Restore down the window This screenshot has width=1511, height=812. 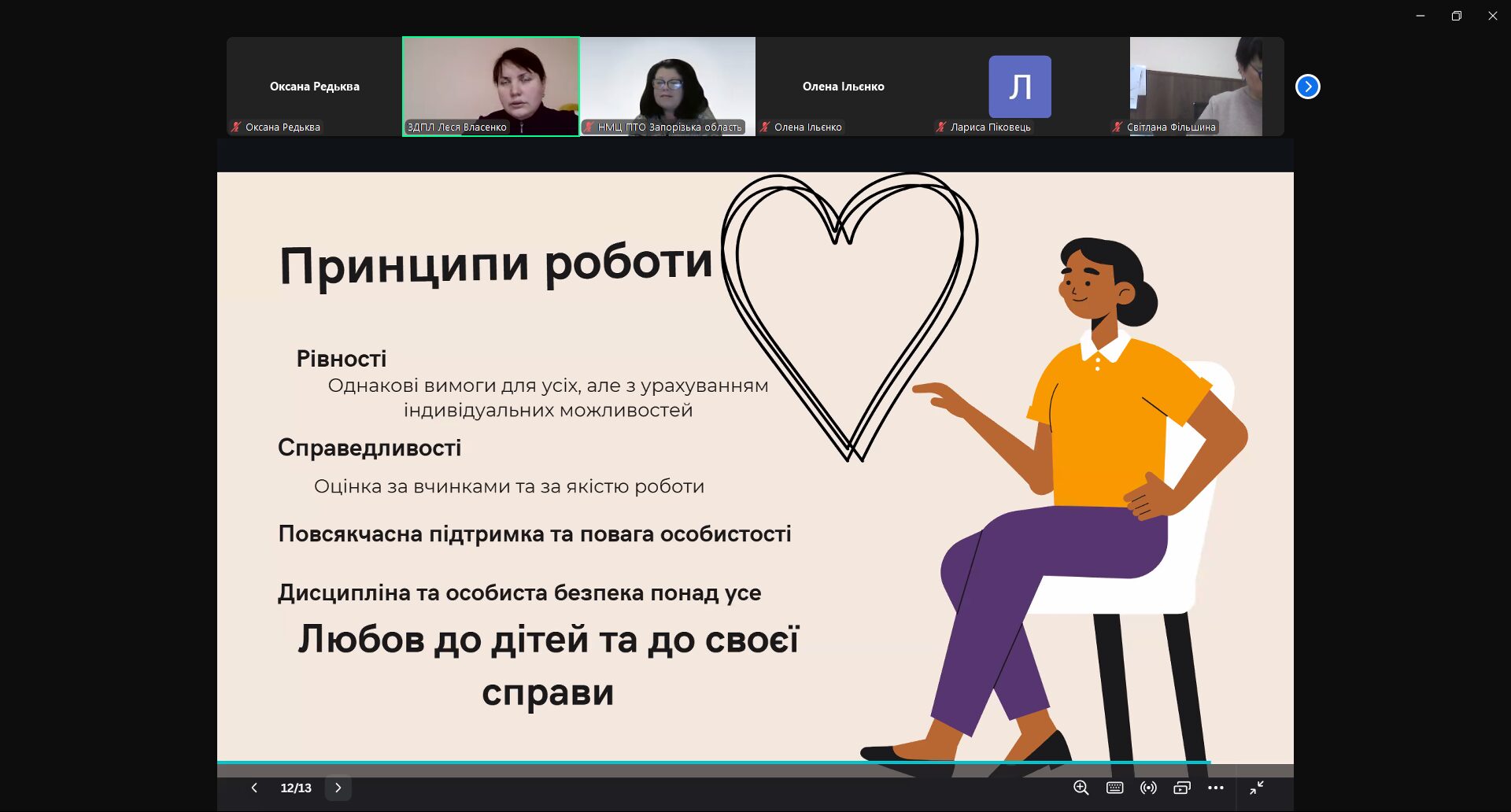pos(1457,16)
